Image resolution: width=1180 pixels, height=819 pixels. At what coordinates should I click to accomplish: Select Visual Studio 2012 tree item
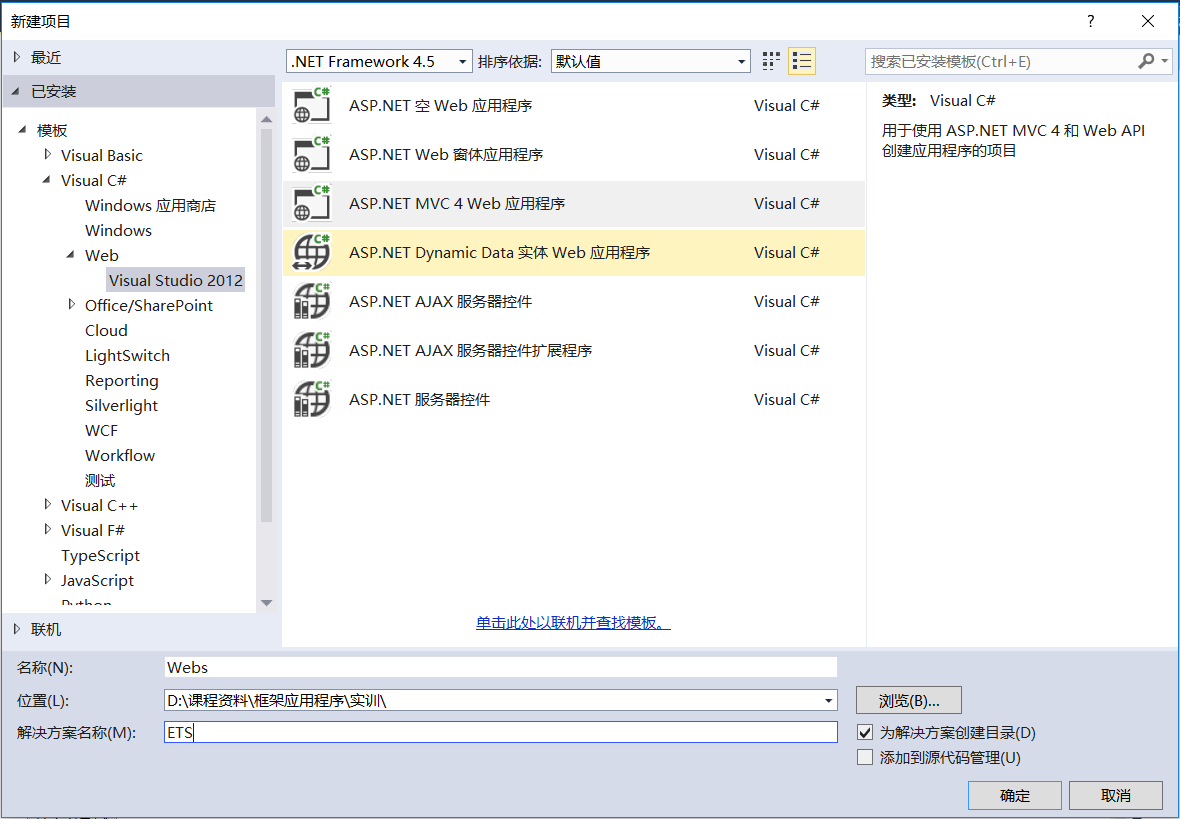click(x=175, y=280)
